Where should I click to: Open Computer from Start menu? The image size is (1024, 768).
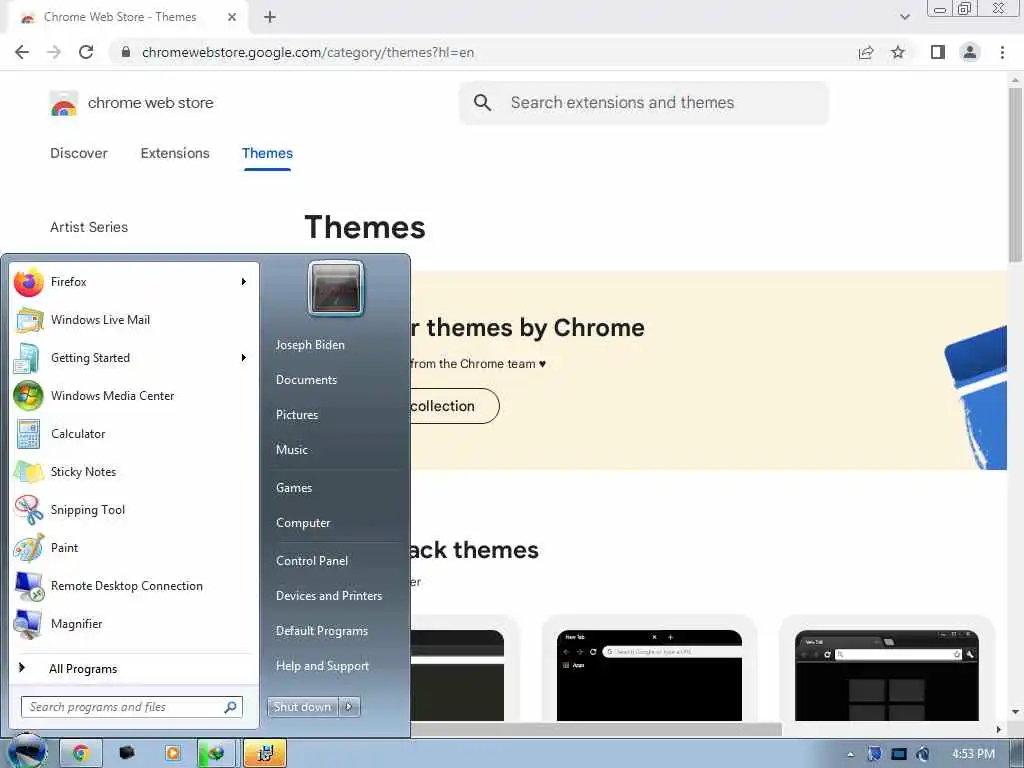tap(303, 523)
